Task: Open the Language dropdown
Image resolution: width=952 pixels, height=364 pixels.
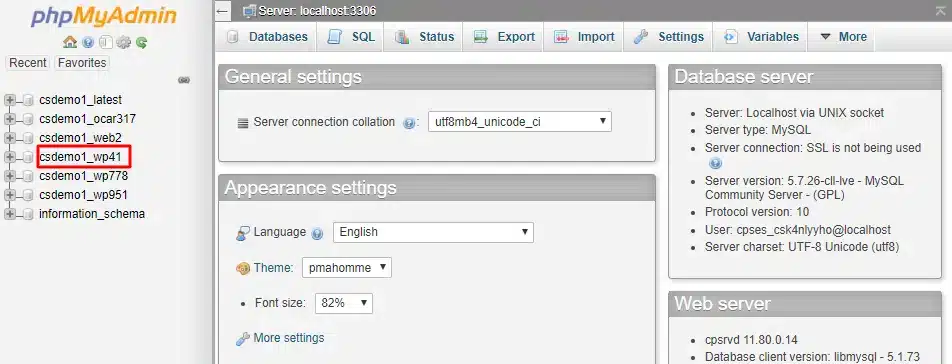Action: [x=433, y=232]
